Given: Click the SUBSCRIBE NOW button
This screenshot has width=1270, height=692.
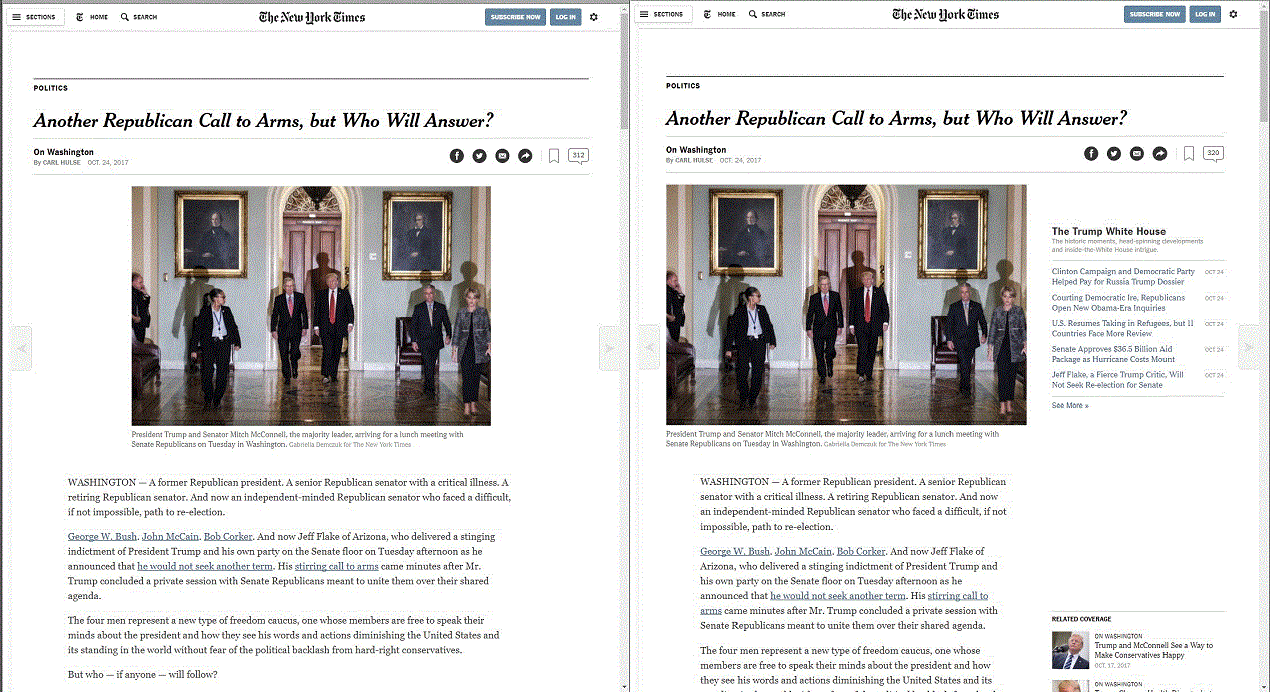Looking at the screenshot, I should pyautogui.click(x=515, y=17).
